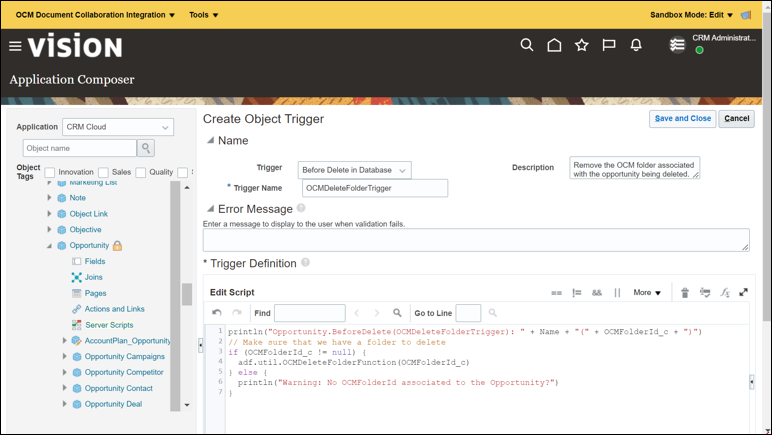
Task: Open the Sandbox Mode Edit dropdown
Action: point(692,15)
